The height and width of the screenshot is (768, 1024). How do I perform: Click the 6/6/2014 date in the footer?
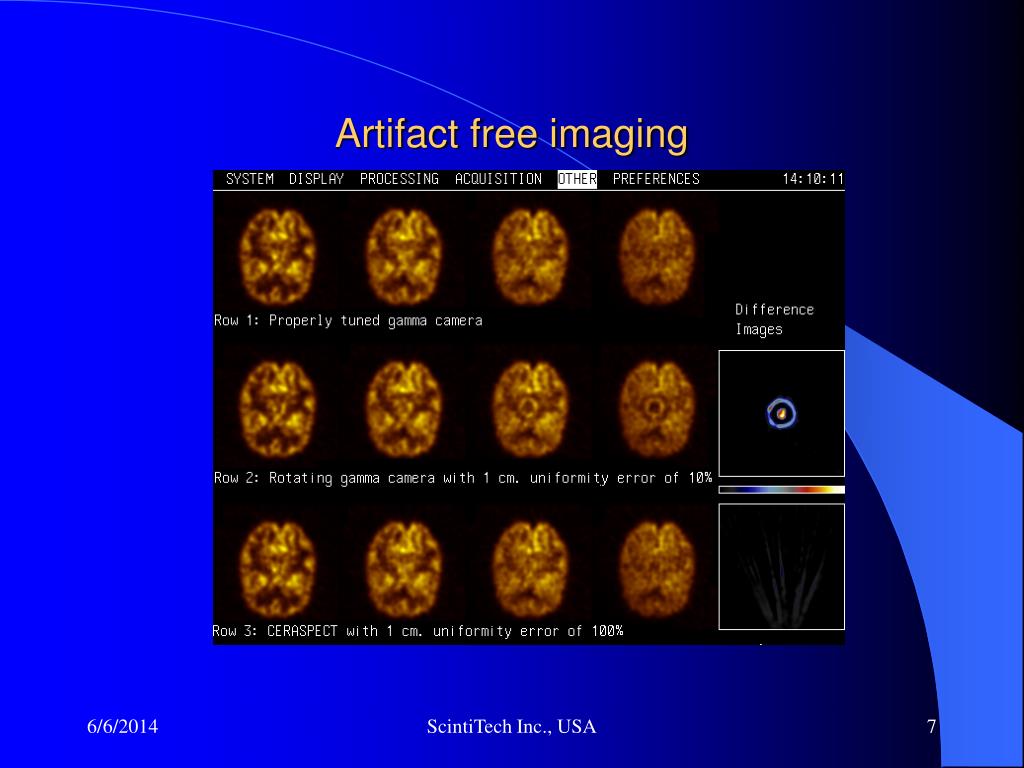[x=123, y=726]
